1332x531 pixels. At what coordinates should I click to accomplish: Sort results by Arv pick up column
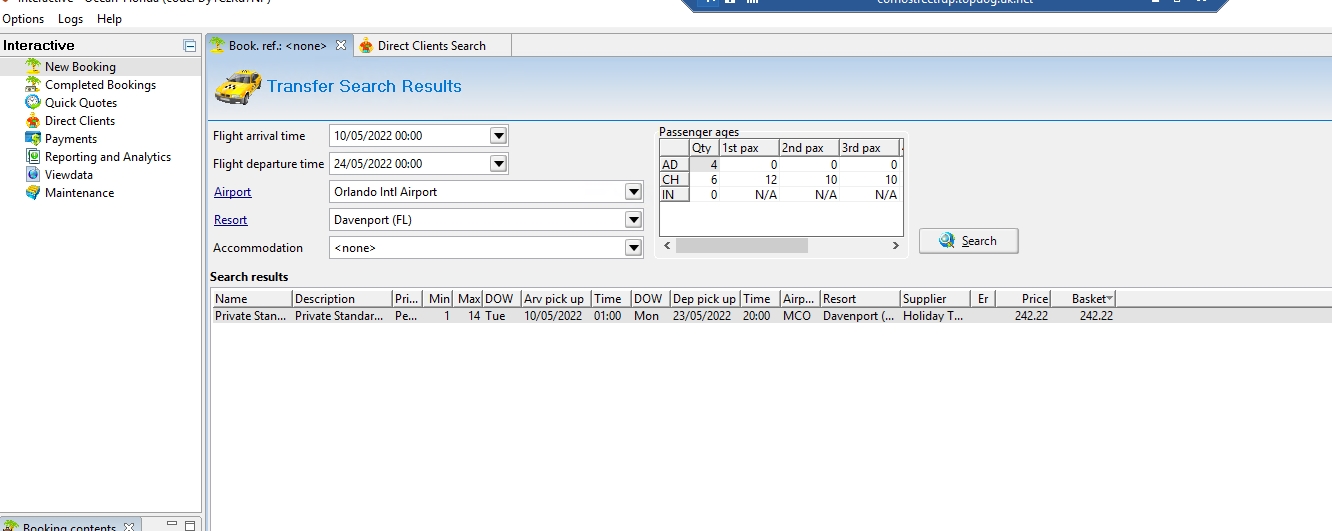(555, 299)
